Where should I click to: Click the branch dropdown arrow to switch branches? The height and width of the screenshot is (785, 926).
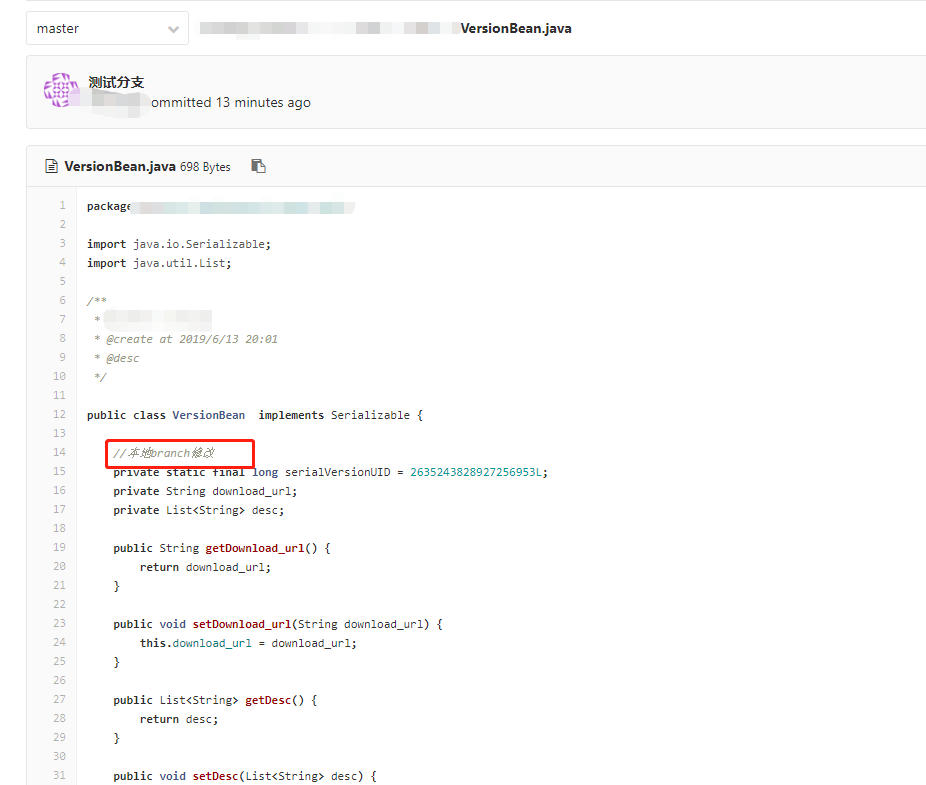pos(172,28)
